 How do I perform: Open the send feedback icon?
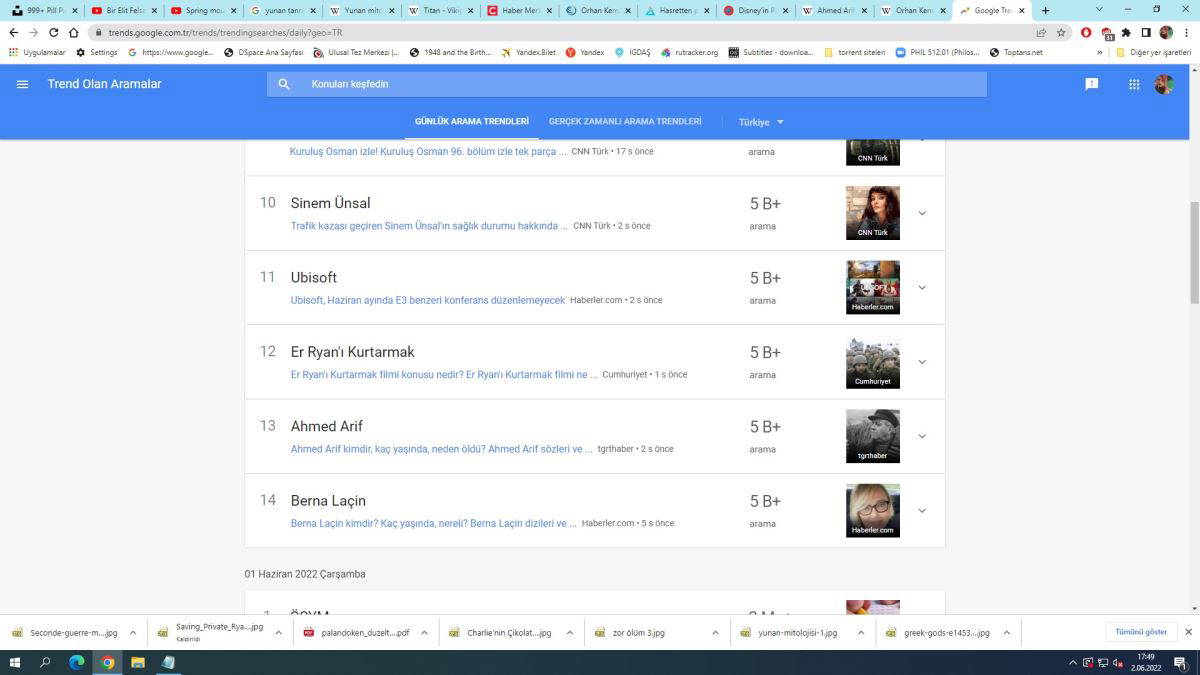coord(1092,84)
